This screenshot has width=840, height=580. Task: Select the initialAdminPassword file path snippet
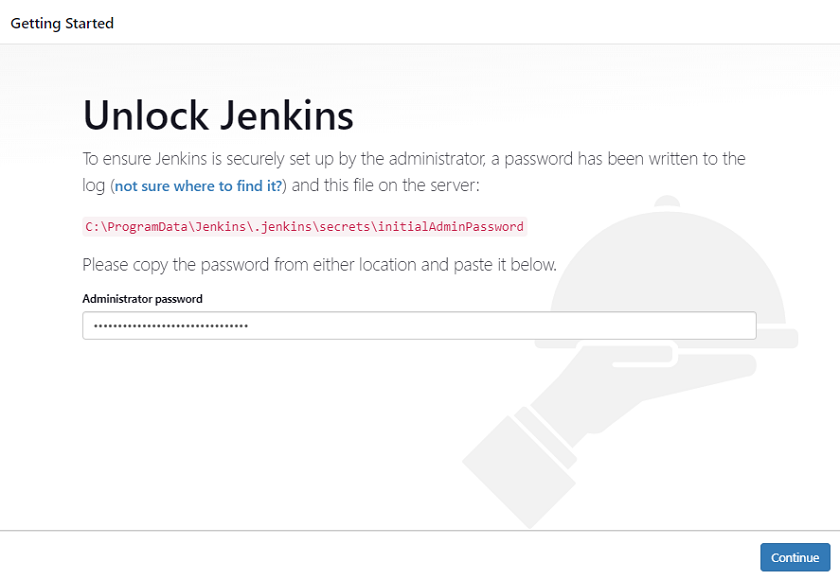click(302, 226)
